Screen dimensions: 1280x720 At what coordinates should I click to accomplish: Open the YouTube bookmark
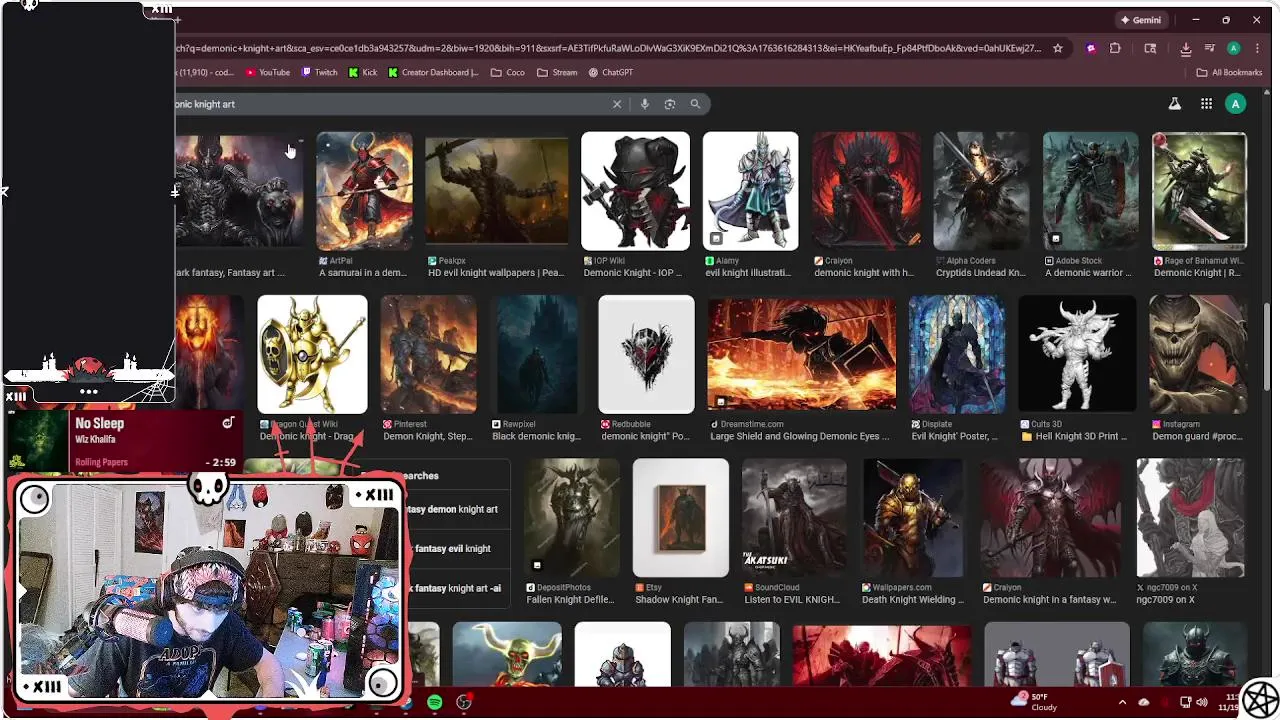pos(267,72)
